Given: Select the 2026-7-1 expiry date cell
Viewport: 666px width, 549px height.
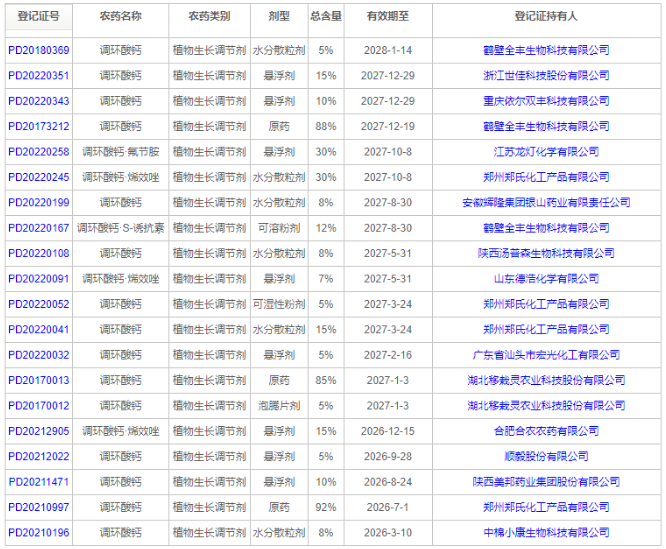Looking at the screenshot, I should (x=388, y=507).
